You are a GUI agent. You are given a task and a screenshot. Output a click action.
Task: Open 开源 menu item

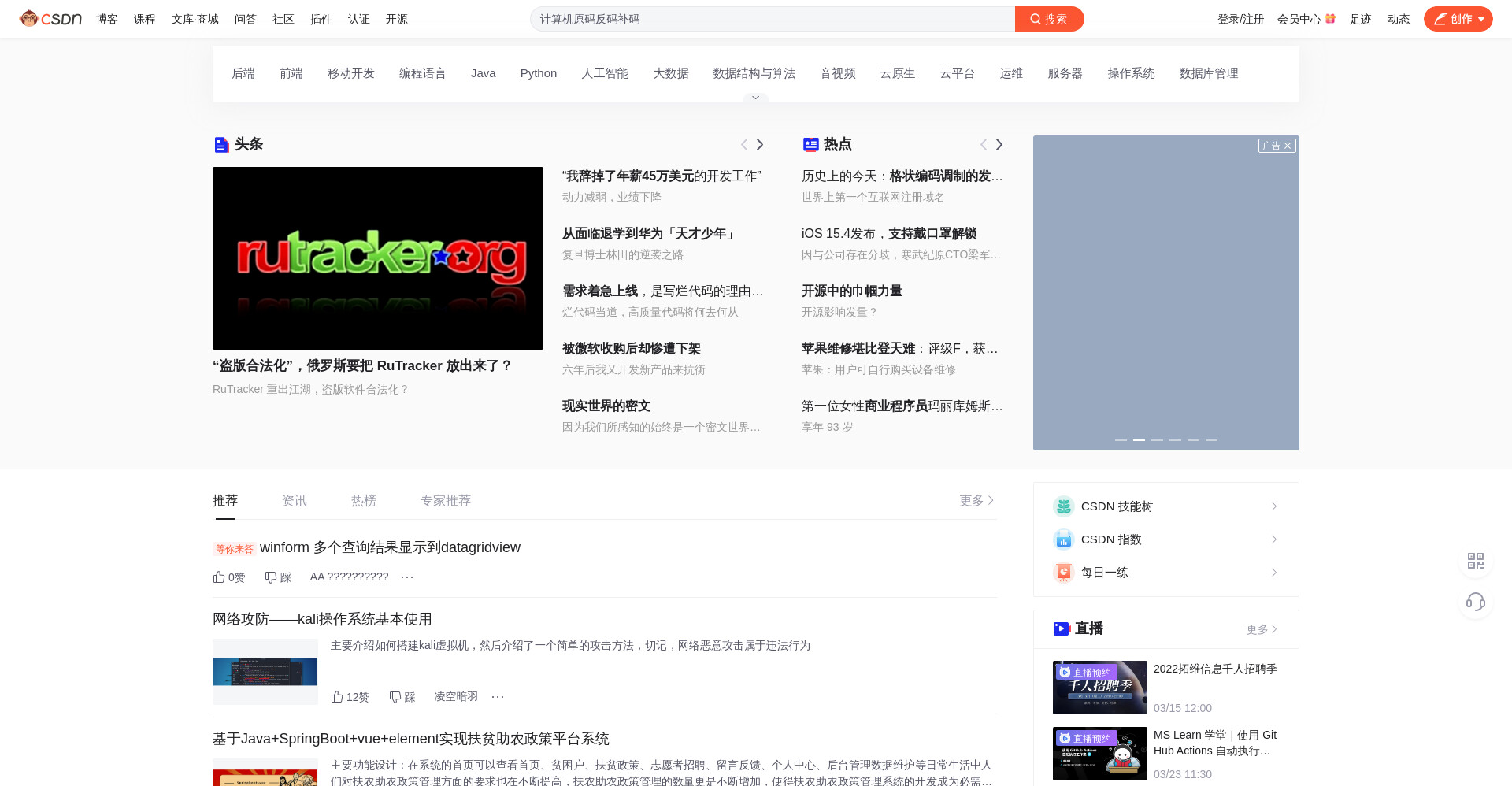tap(396, 19)
